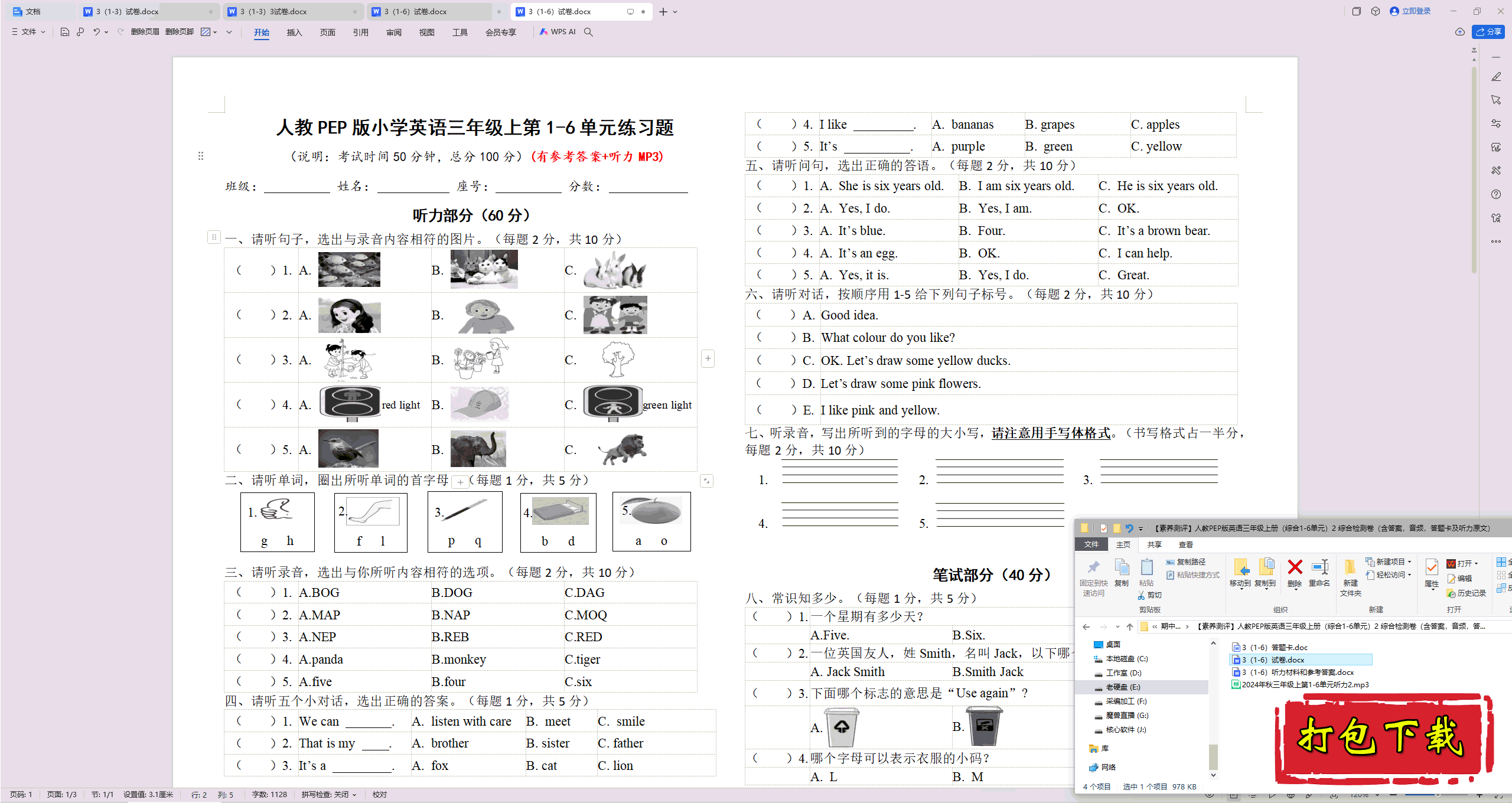Open the 文件 menu dropdown in WPS
This screenshot has height=803, width=1512.
[x=28, y=32]
